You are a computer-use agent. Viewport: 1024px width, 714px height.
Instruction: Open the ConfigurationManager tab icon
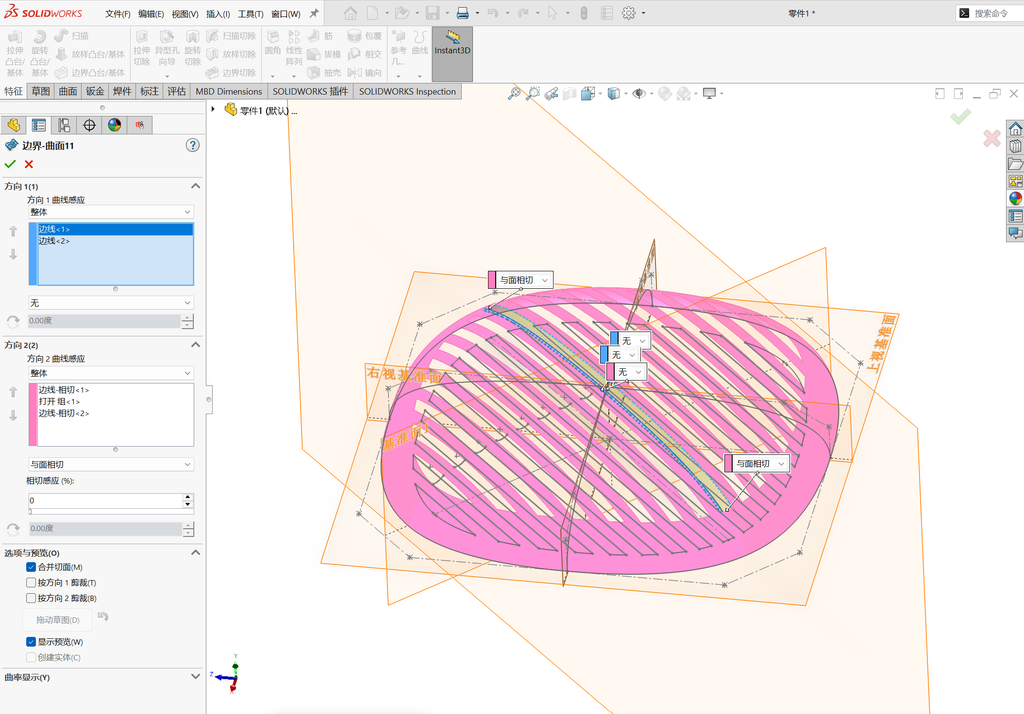64,125
